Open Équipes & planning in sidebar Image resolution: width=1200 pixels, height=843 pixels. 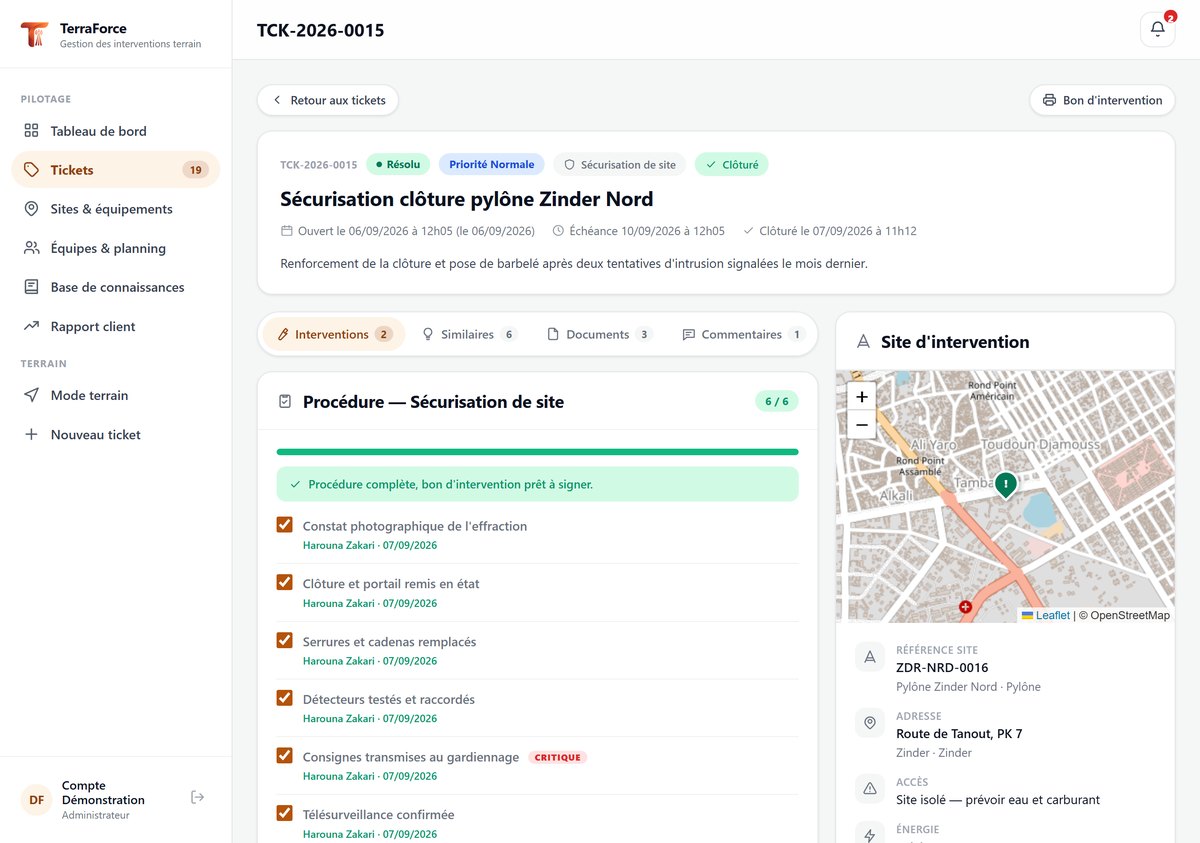[115, 248]
